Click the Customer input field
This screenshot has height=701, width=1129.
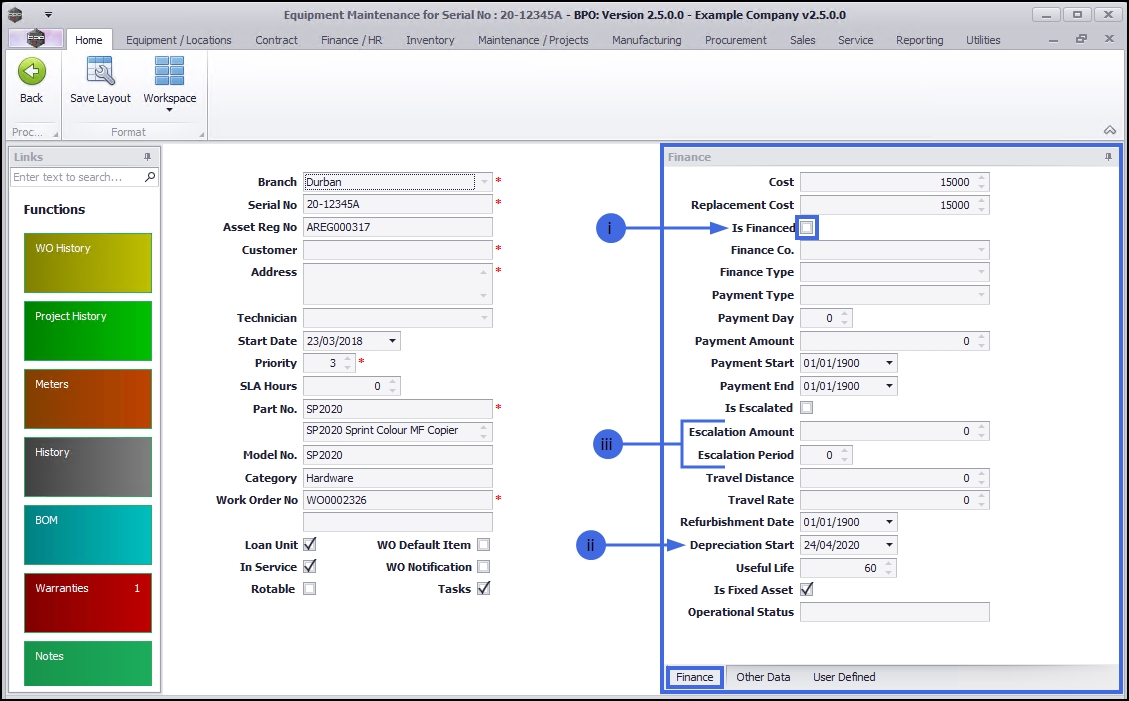tap(397, 250)
